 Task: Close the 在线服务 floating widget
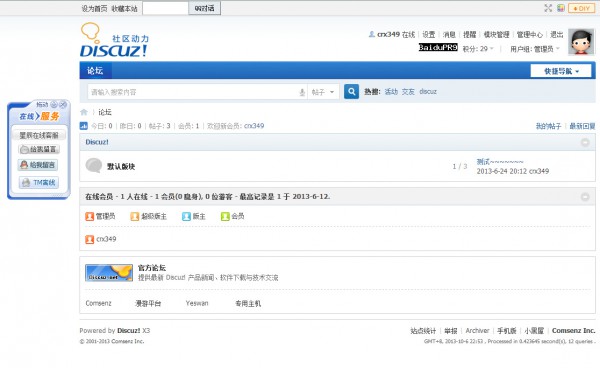63,104
